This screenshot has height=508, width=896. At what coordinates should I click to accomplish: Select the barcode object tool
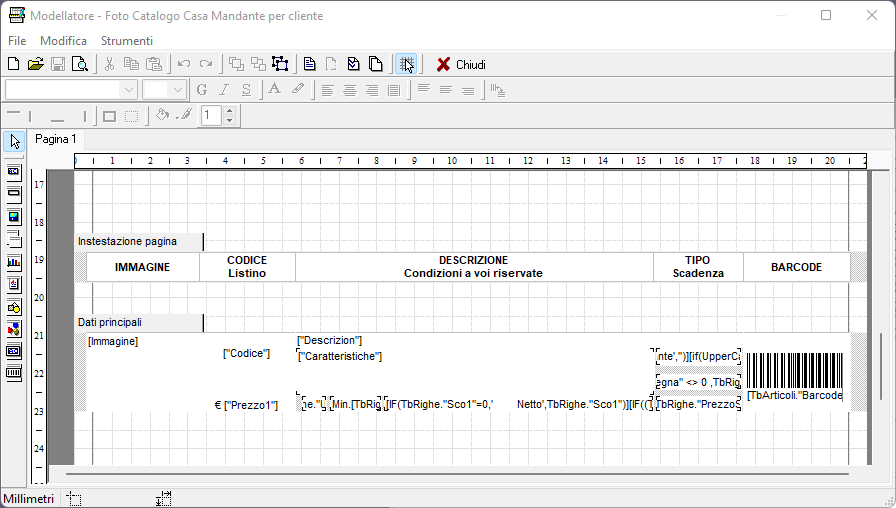14,373
